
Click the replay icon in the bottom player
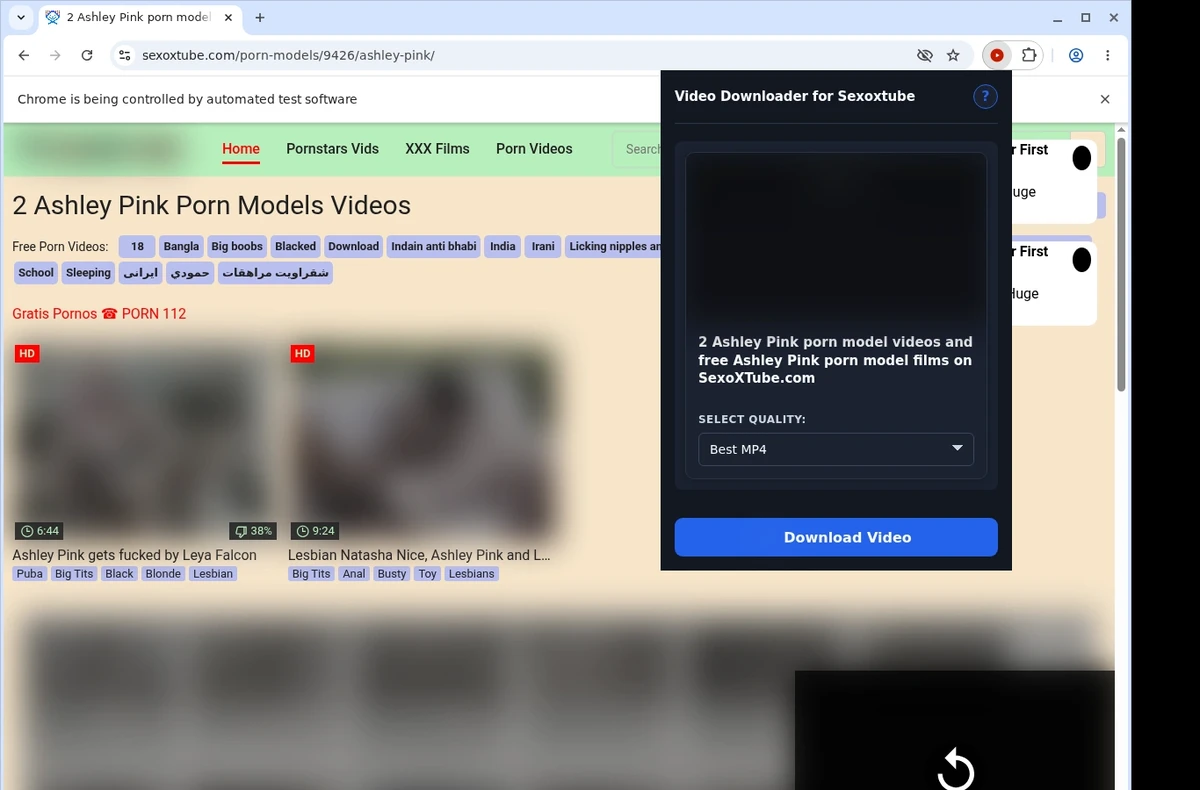pyautogui.click(x=956, y=769)
